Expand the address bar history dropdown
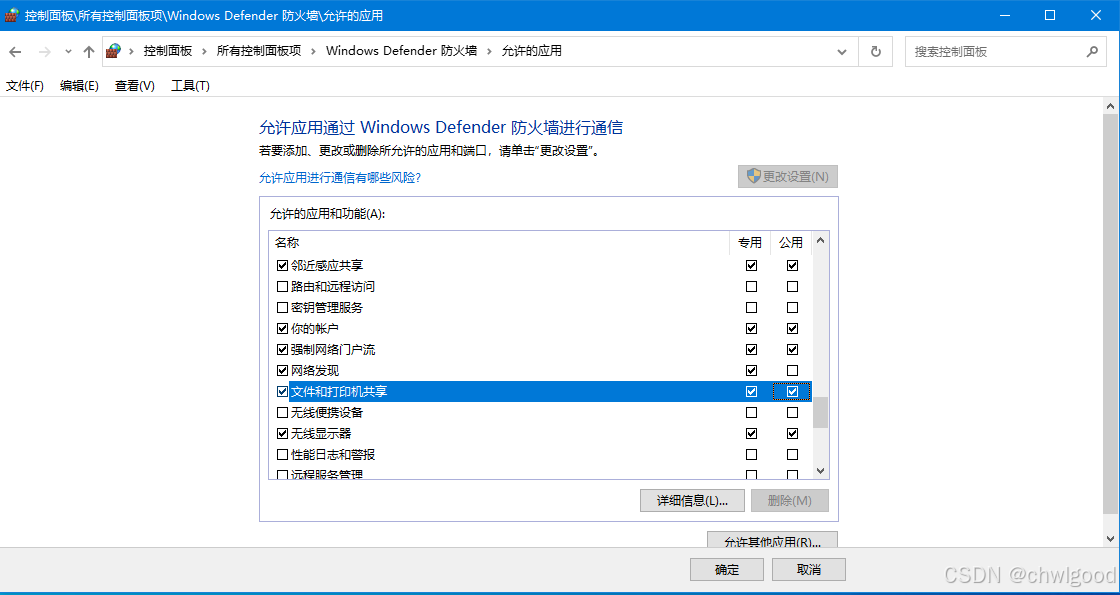 tap(843, 51)
